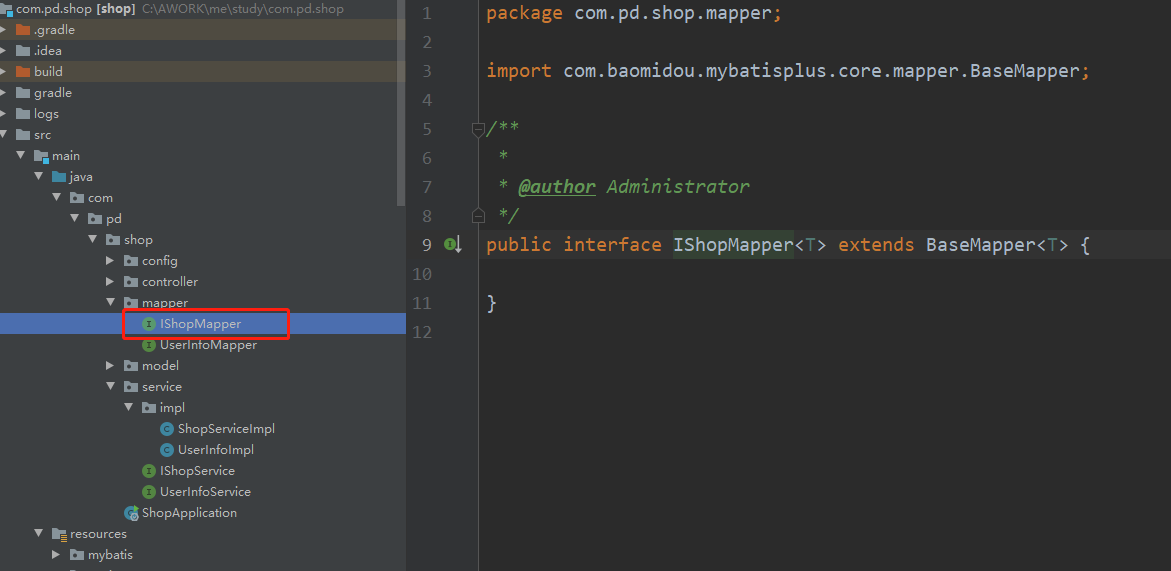Click the logs folder icon

pos(22,113)
